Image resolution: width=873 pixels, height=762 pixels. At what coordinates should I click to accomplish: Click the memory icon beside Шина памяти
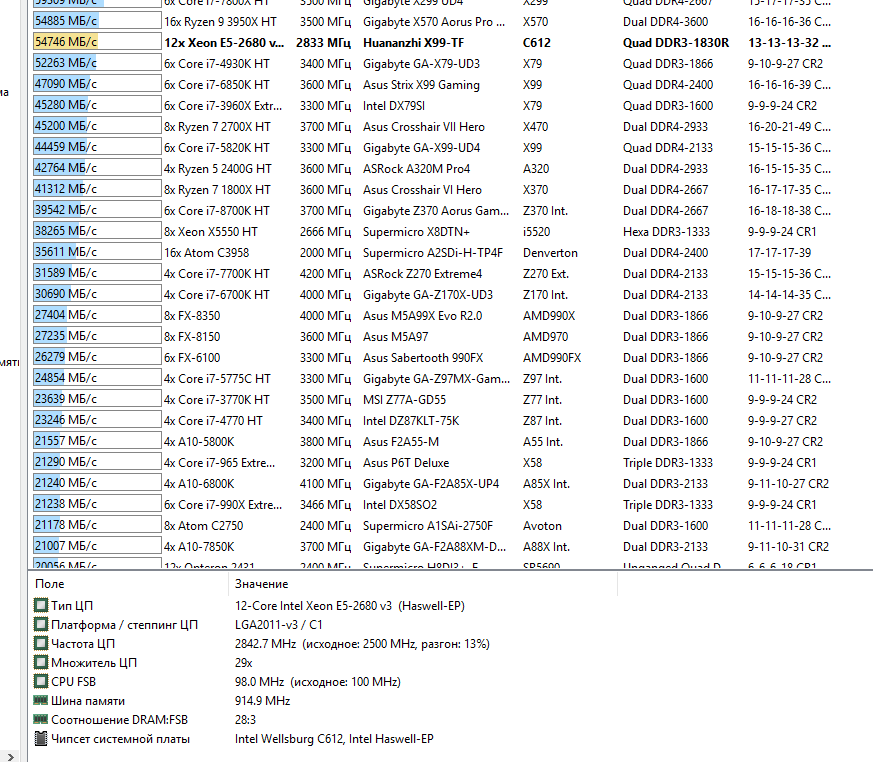41,700
